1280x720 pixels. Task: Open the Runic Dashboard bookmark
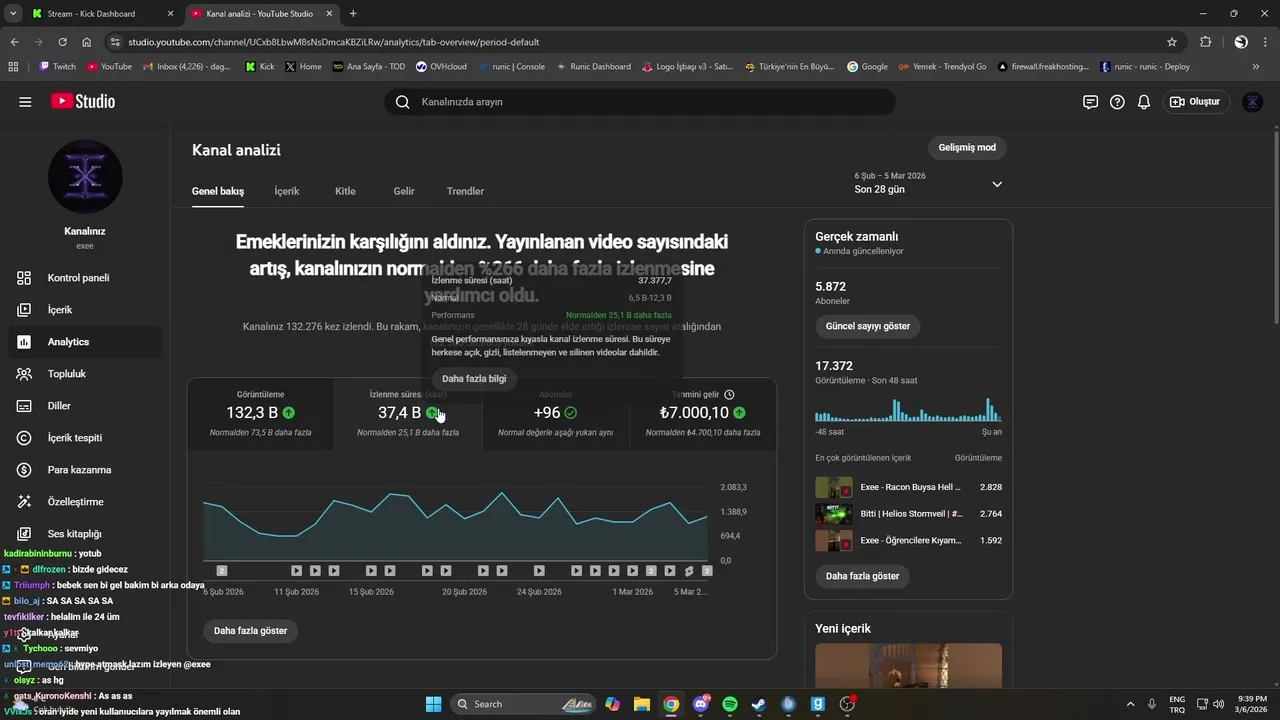593,67
